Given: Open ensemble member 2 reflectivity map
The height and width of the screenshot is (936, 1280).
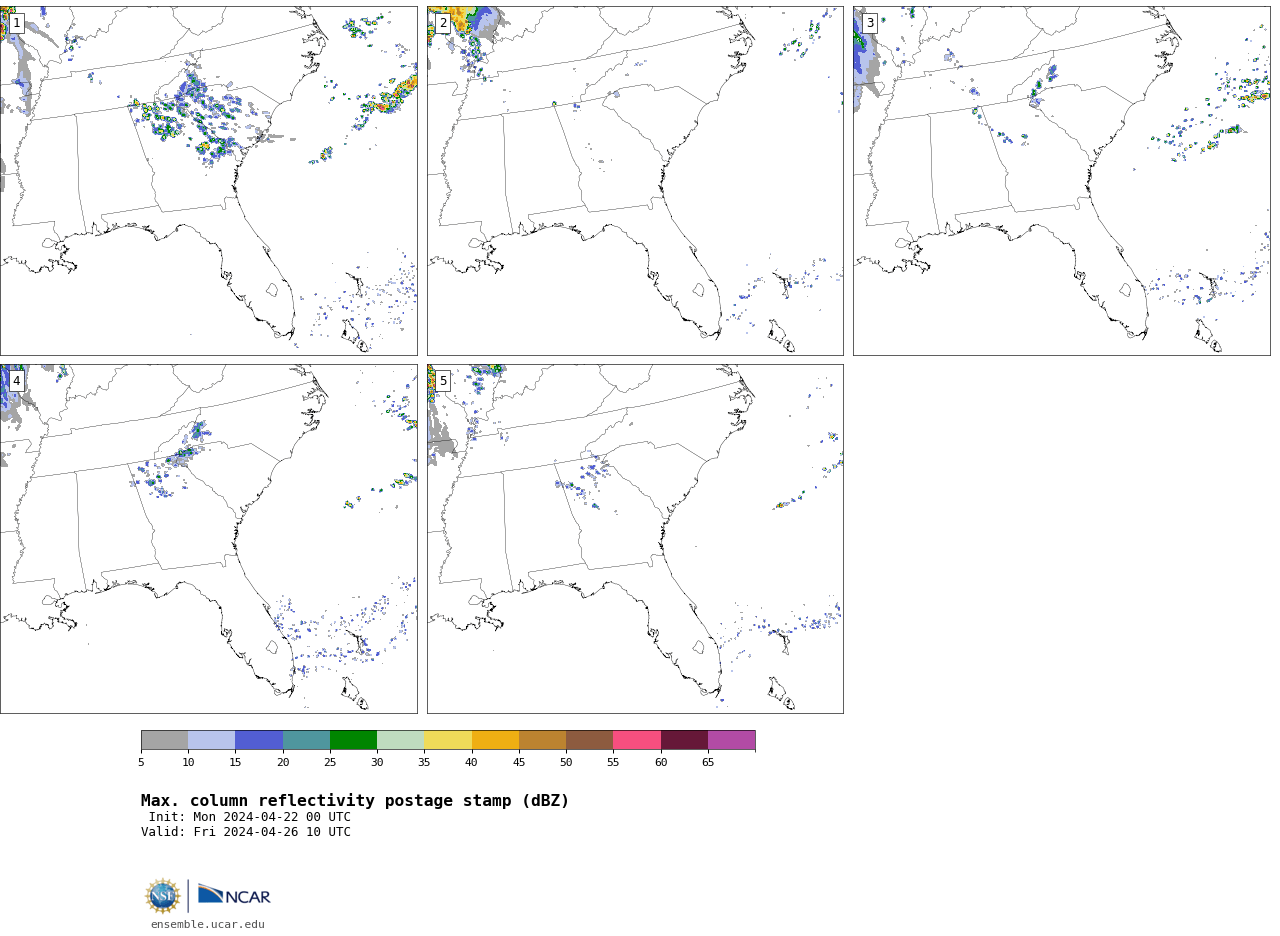Looking at the screenshot, I should click(x=635, y=181).
